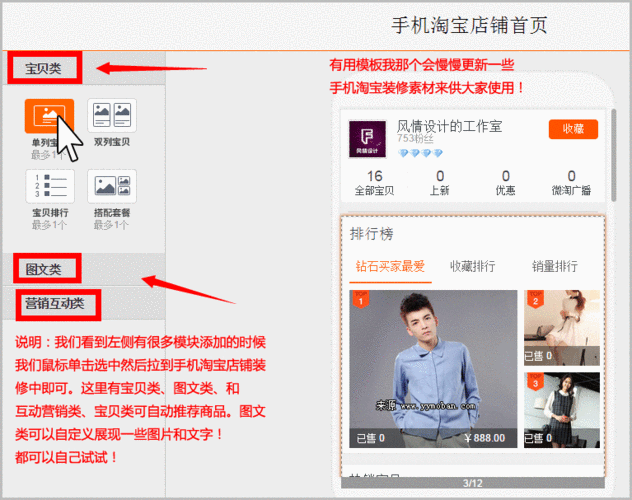Click the shop name 风情设计的工作室
The image size is (632, 500).
tap(449, 127)
